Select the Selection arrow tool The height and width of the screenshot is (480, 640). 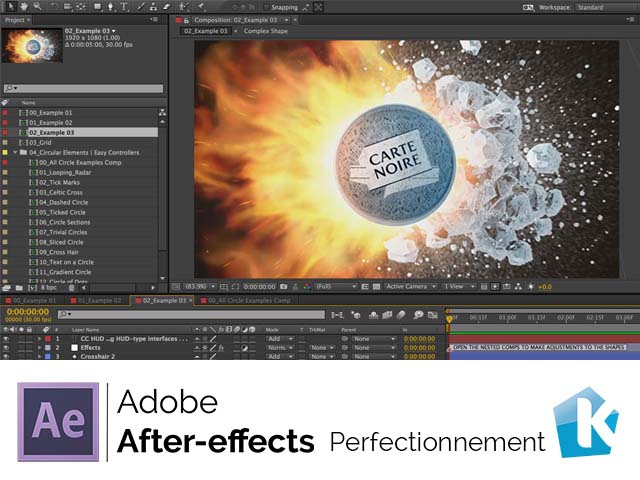10,6
